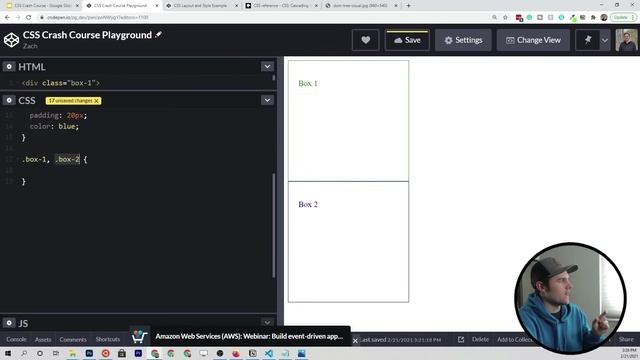Switch to the CSS reference Cascading tab
Viewport: 640px width, 360px height.
tap(280, 6)
